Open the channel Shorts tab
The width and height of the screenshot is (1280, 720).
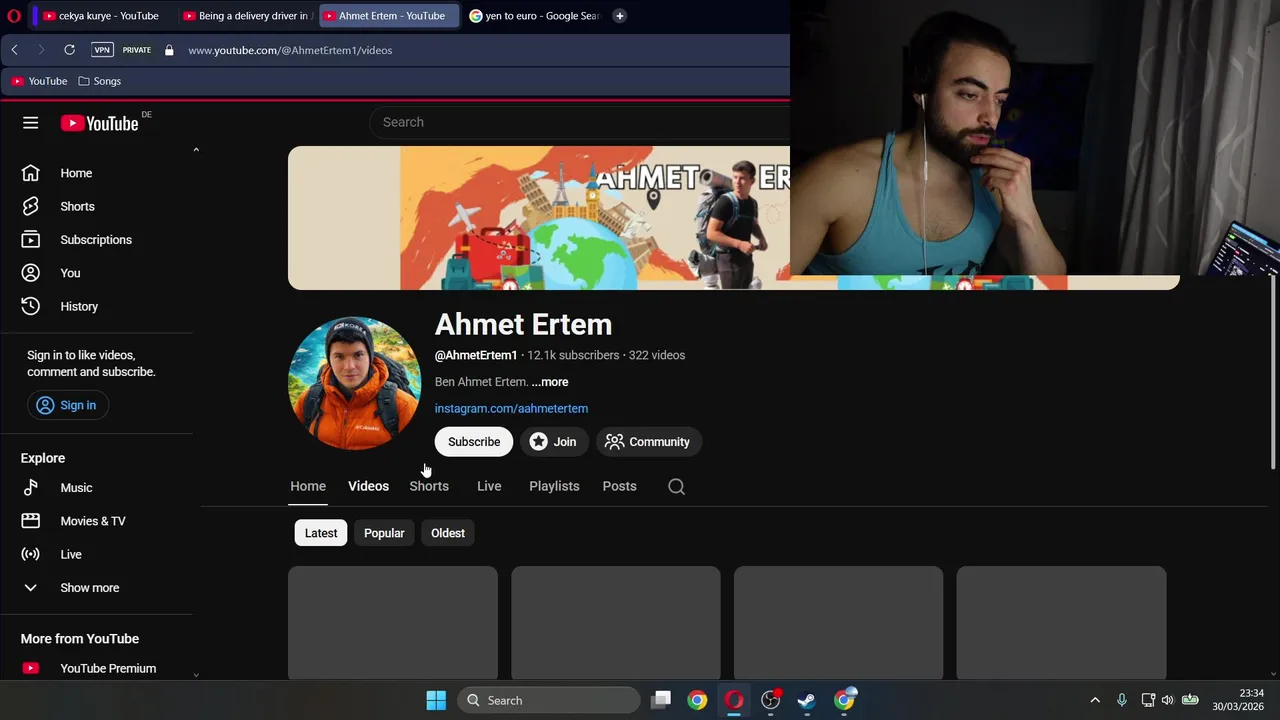coord(429,486)
